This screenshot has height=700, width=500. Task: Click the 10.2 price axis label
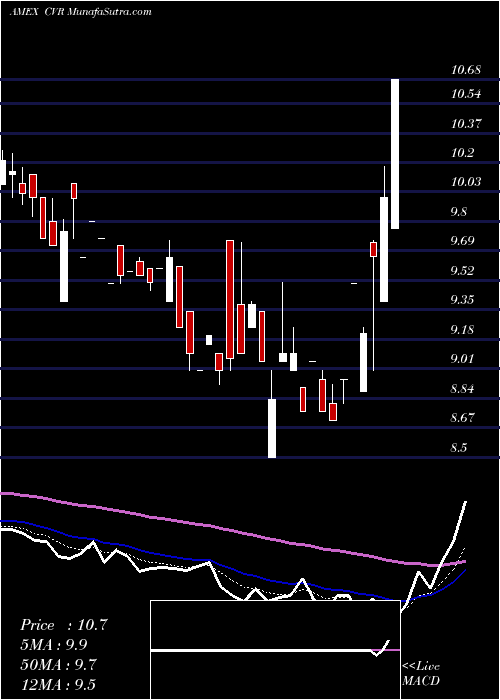tap(462, 153)
